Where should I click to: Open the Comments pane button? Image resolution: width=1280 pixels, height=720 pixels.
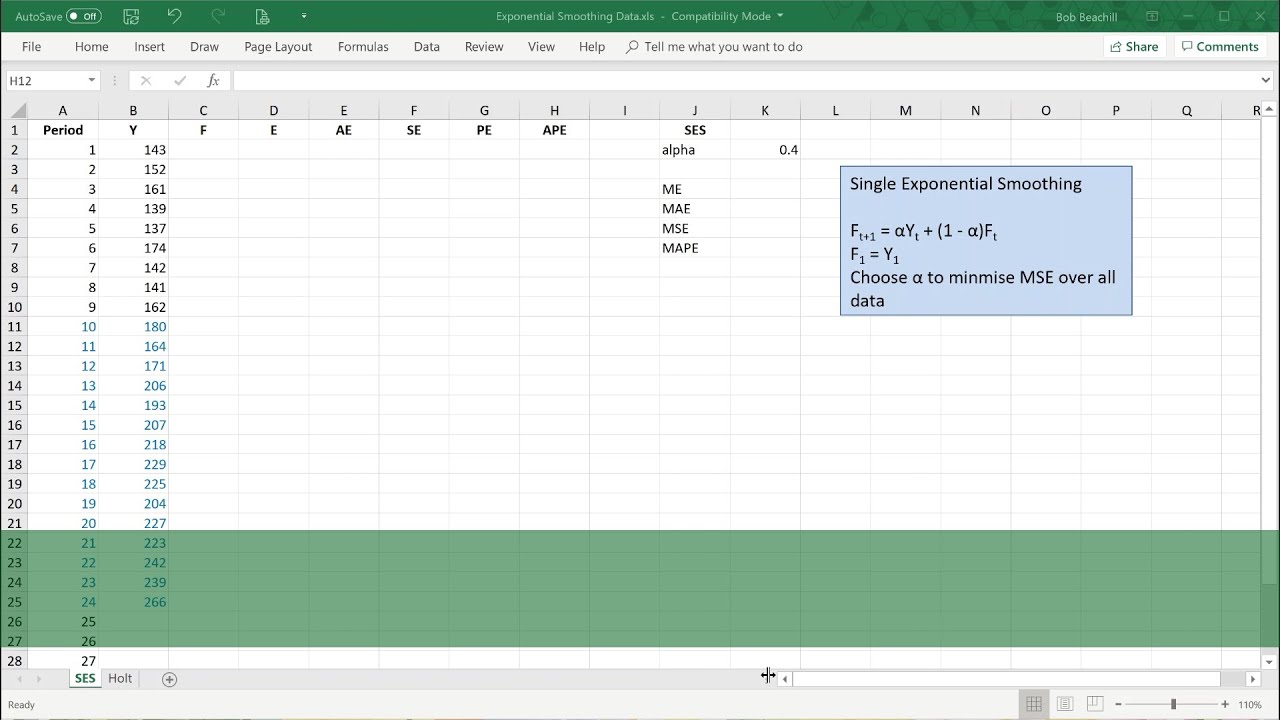1218,47
